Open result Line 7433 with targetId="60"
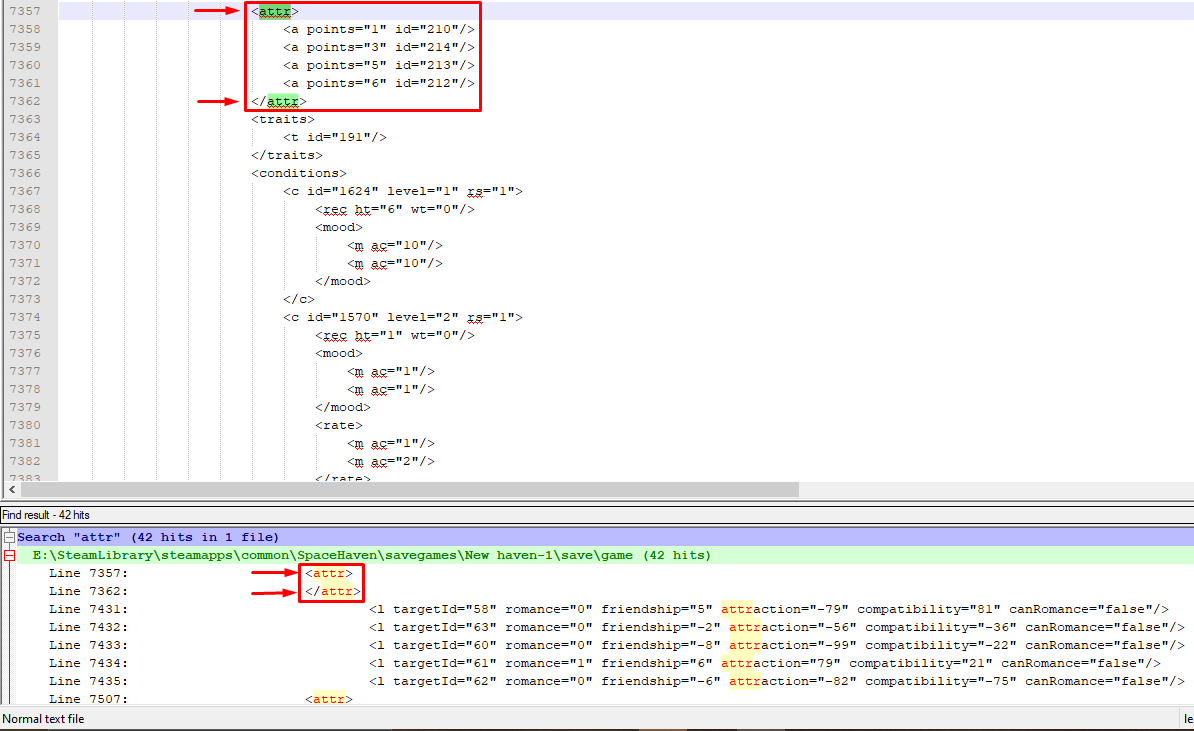The image size is (1194, 731). tap(617, 645)
